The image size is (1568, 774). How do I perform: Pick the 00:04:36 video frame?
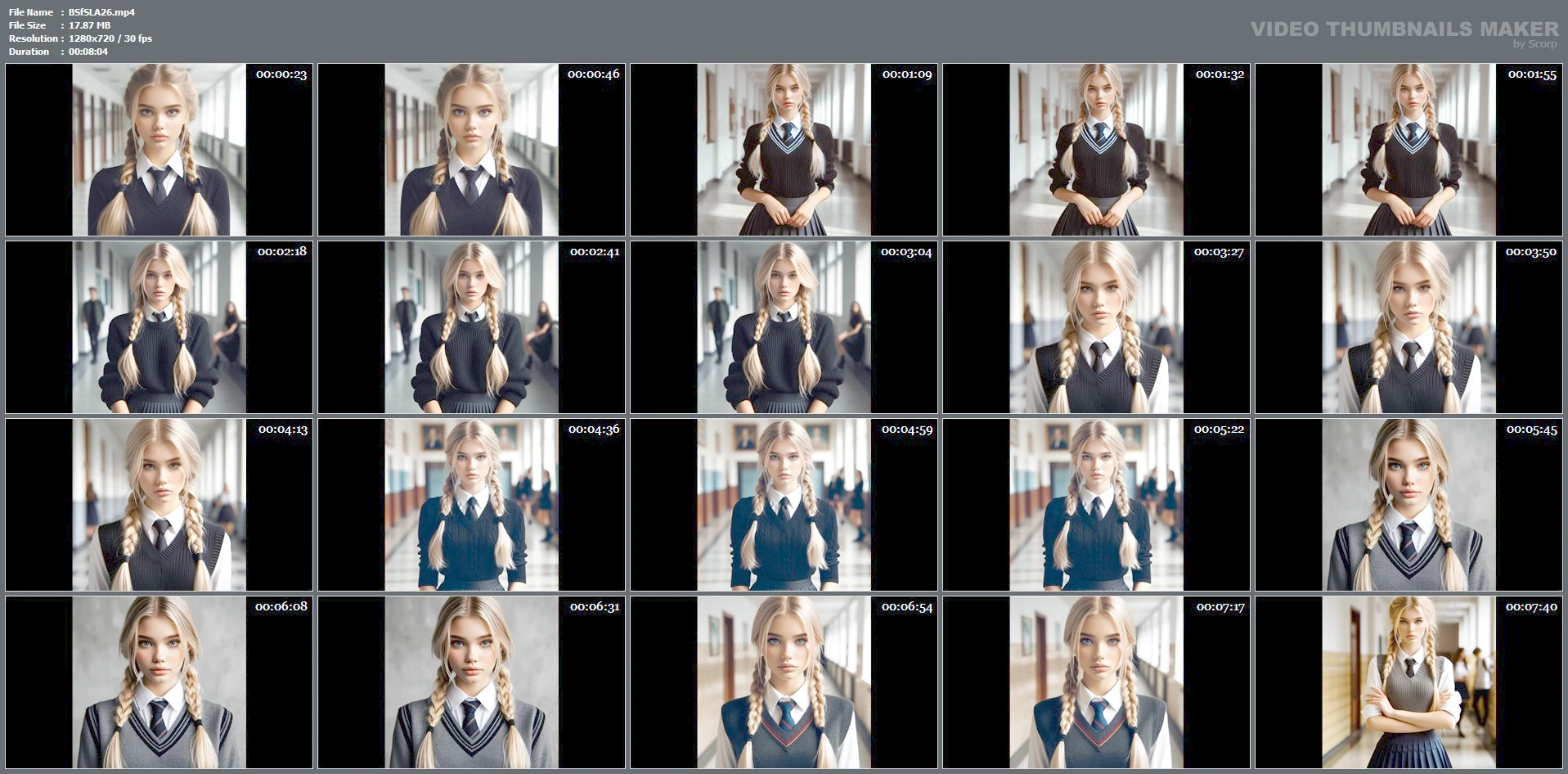pos(472,505)
